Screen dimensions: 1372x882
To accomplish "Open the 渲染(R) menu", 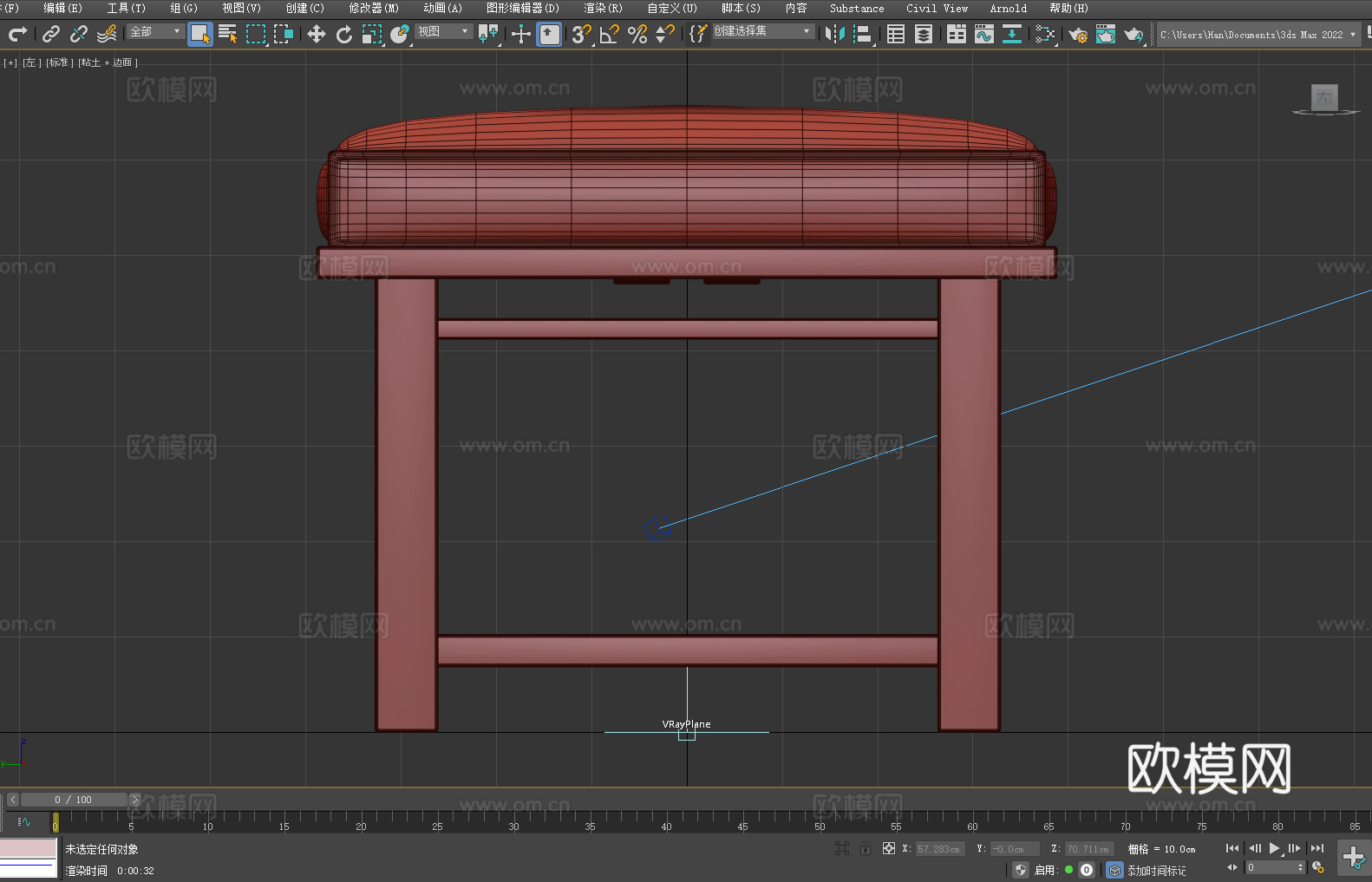I will 603,8.
